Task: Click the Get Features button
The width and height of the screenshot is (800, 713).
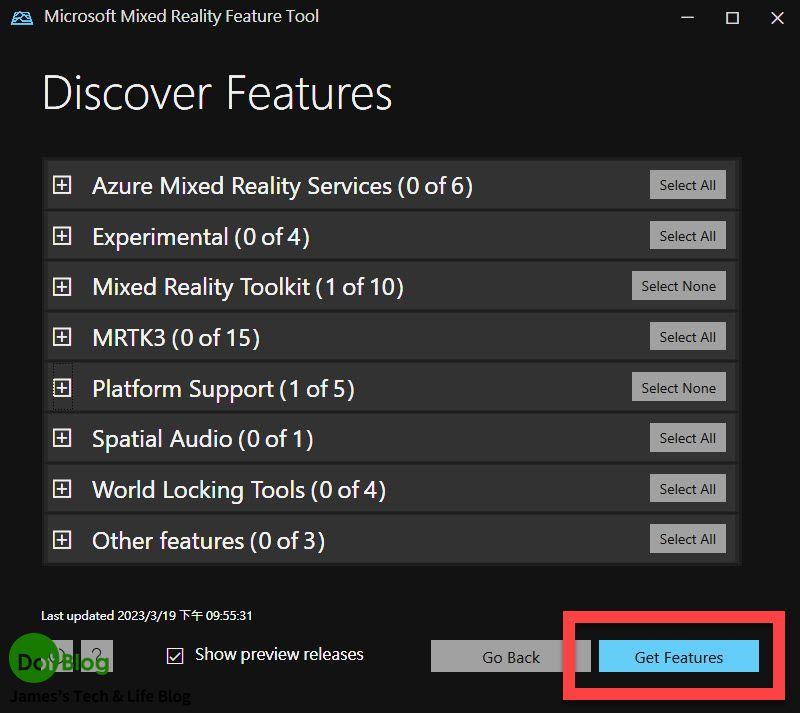Action: point(679,656)
